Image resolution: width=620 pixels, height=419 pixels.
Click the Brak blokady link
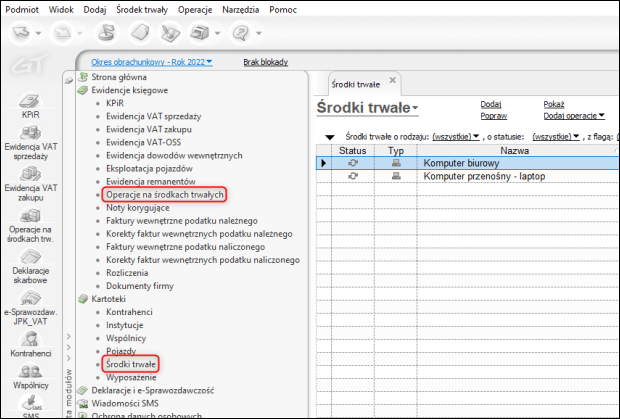point(266,62)
